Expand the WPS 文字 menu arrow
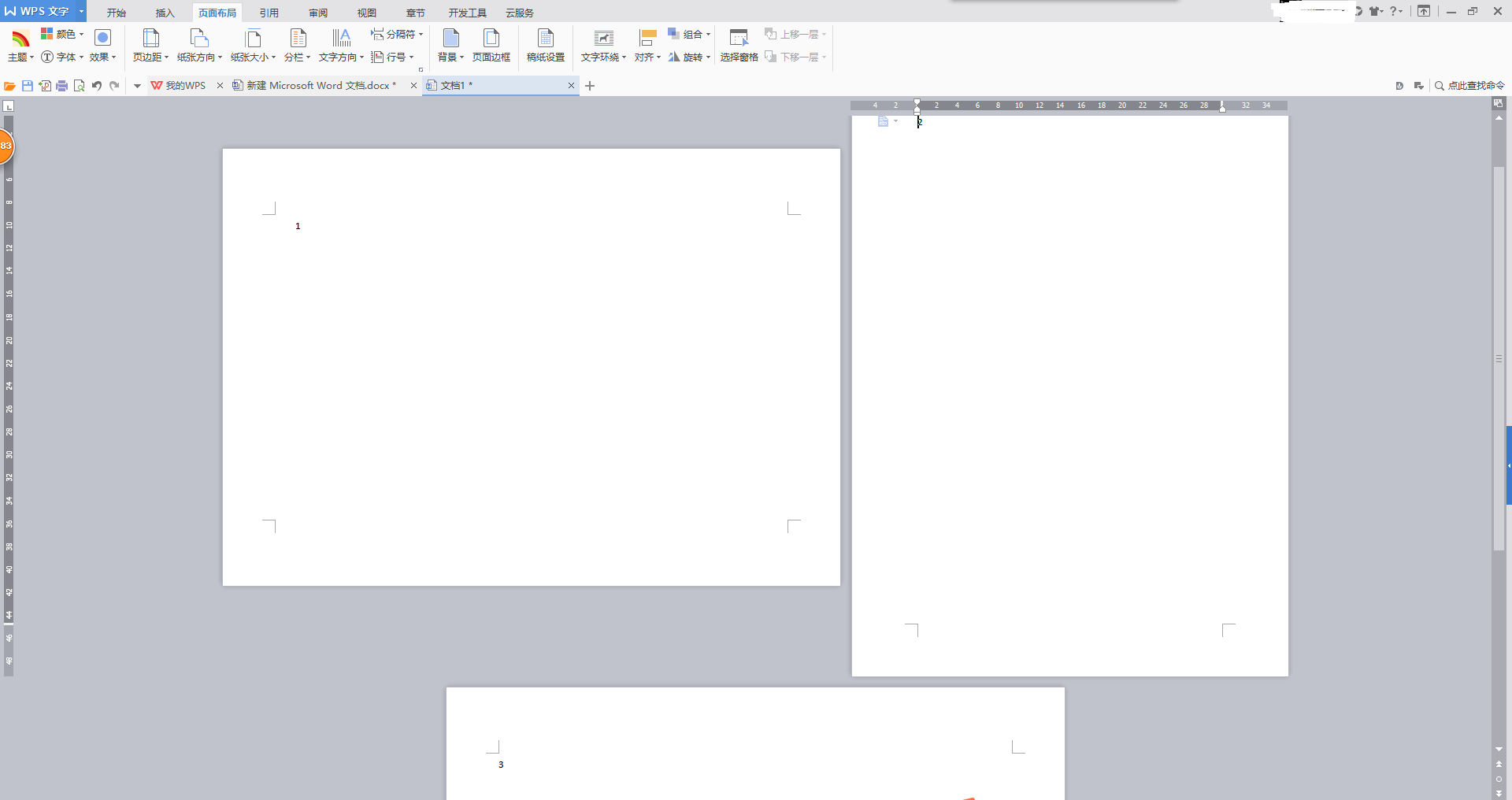1512x800 pixels. pyautogui.click(x=81, y=11)
